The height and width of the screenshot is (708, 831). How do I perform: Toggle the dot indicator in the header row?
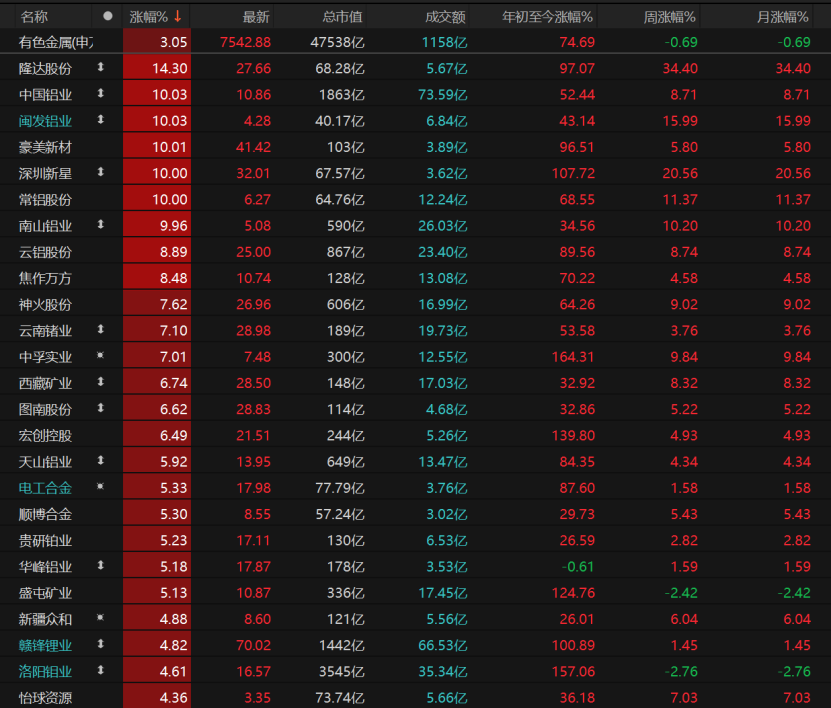coord(107,16)
